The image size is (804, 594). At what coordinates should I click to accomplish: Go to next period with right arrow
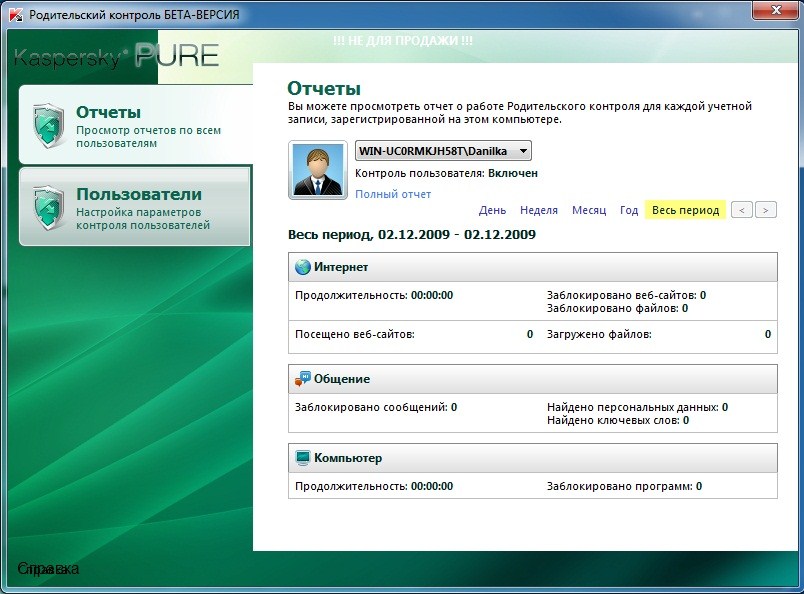point(766,210)
